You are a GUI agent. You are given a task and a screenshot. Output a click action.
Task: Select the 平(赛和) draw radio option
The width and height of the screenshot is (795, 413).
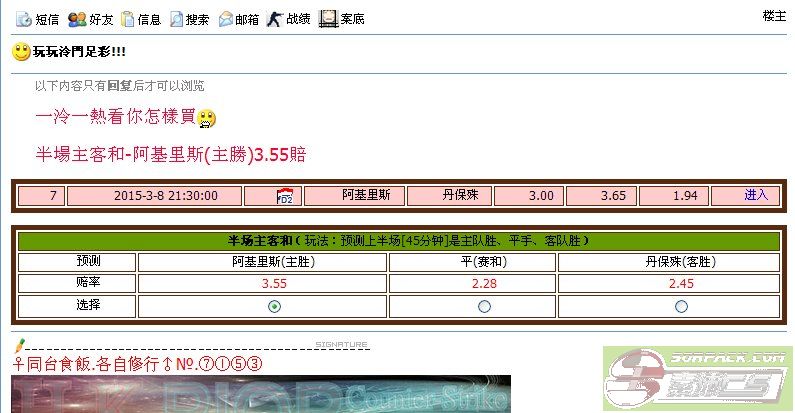point(484,306)
